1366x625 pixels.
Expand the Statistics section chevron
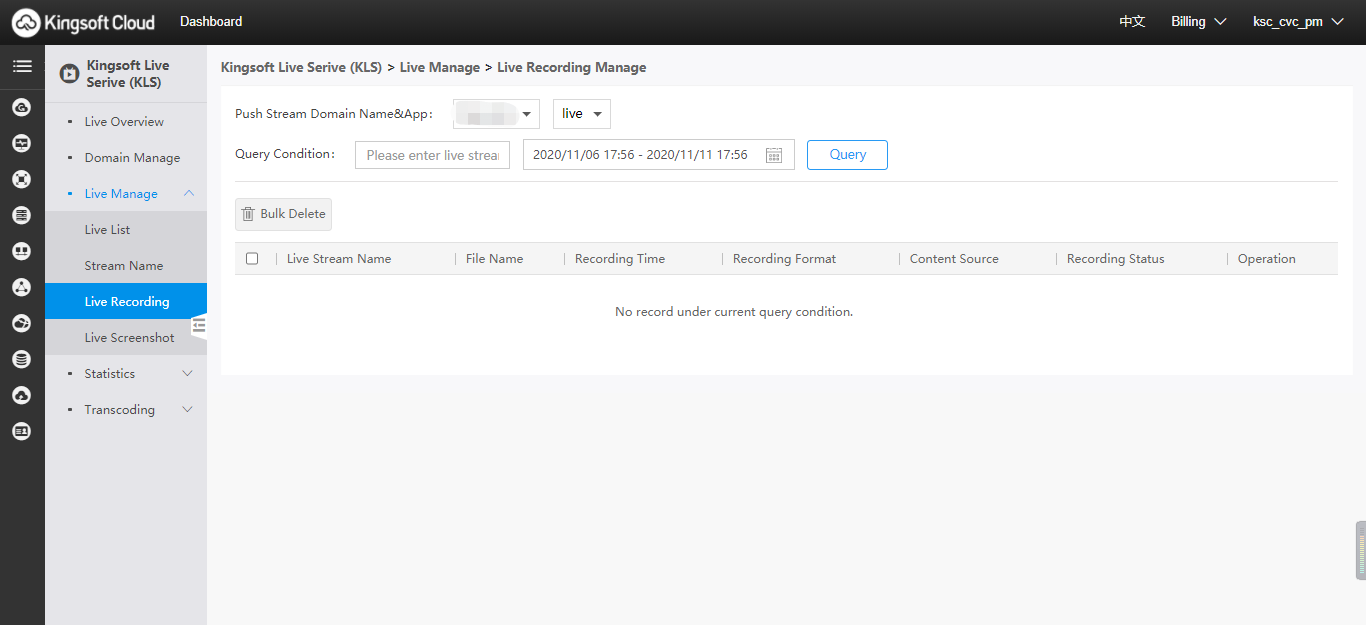click(x=188, y=374)
